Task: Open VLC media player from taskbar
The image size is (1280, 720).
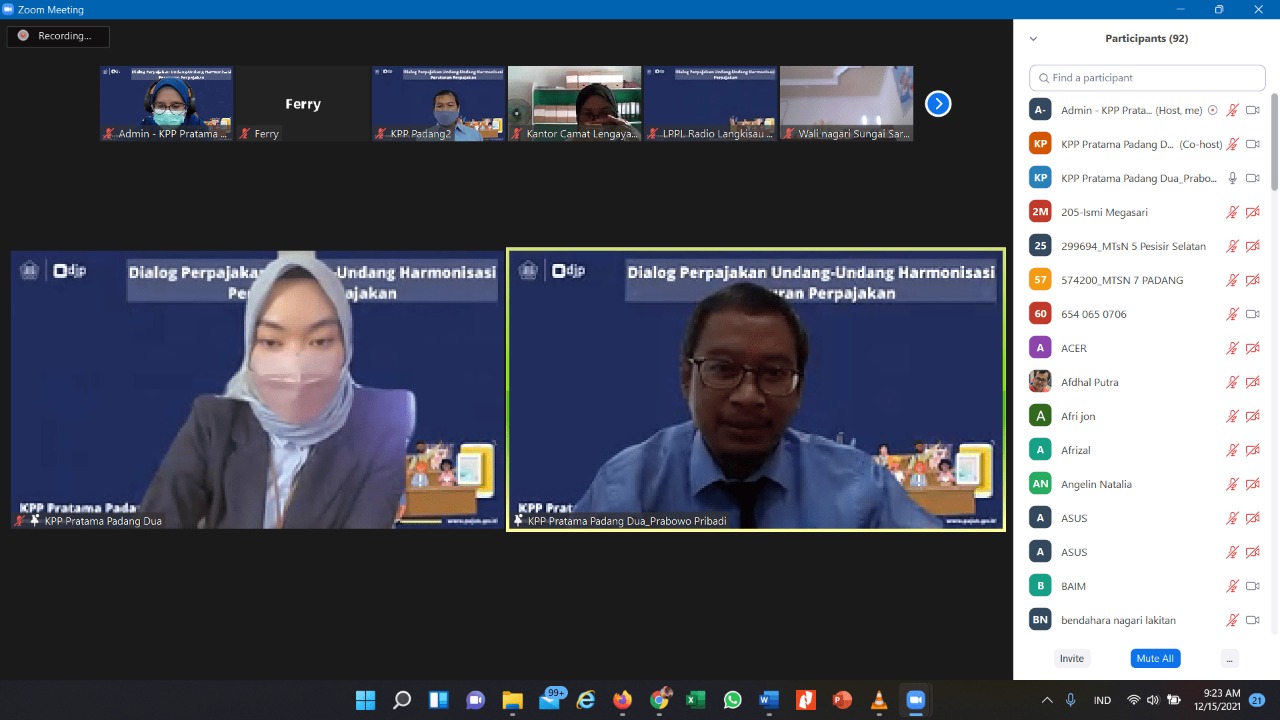Action: (878, 700)
